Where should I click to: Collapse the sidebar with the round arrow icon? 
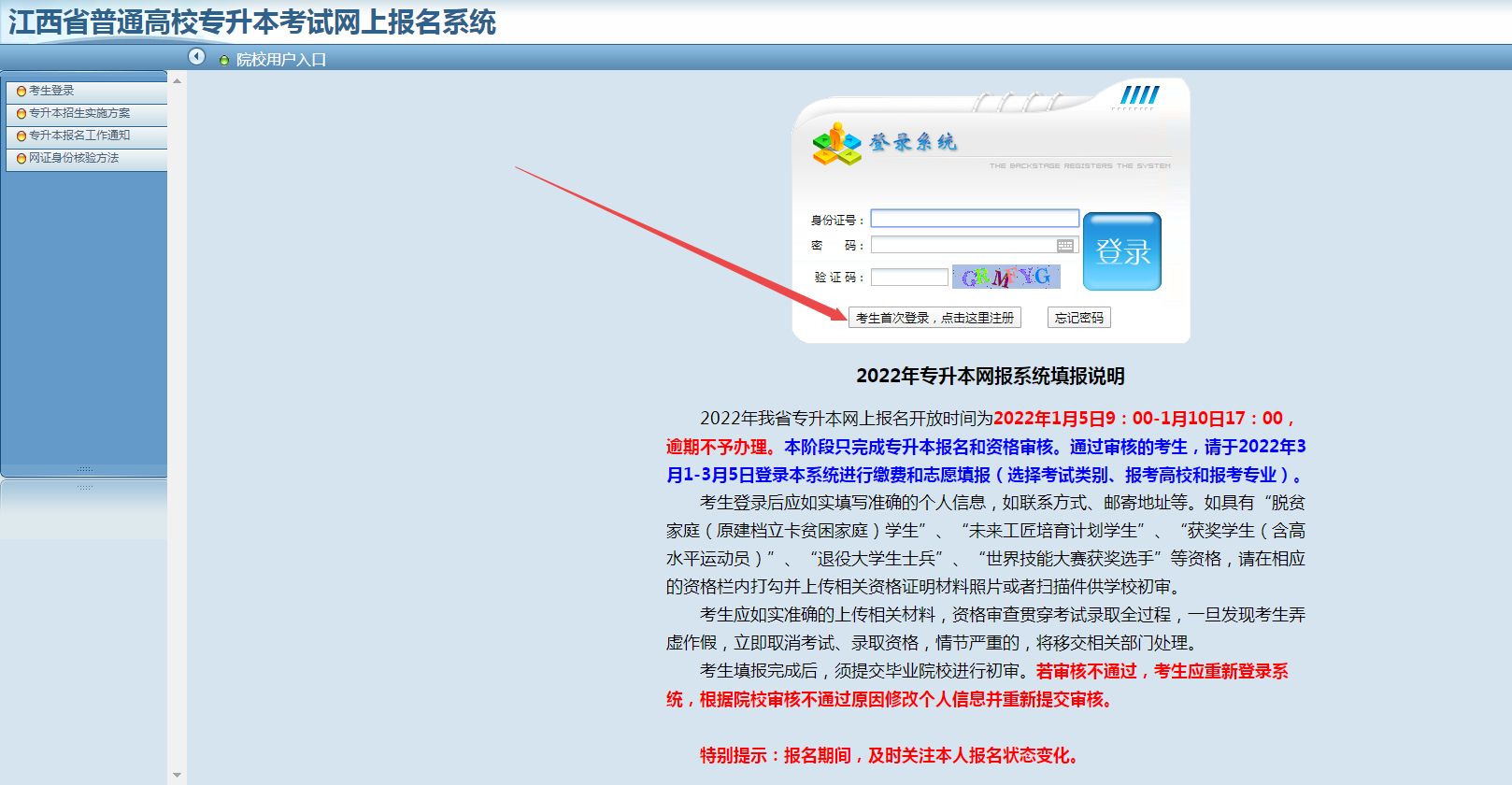click(196, 56)
